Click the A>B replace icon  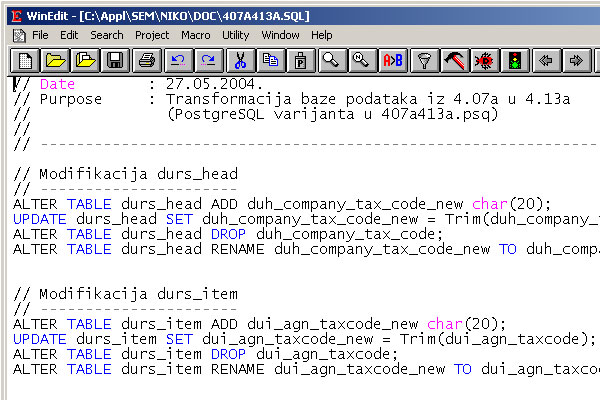click(x=393, y=61)
